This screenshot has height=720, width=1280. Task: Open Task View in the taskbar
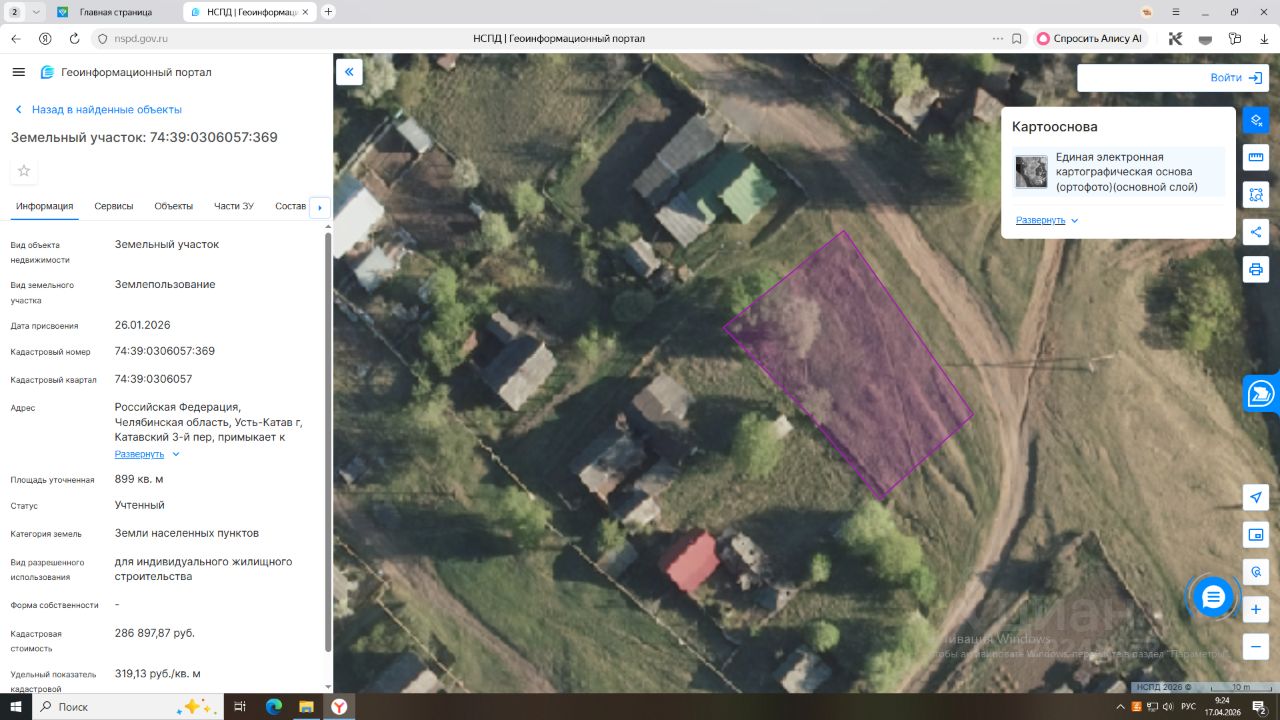coord(240,706)
